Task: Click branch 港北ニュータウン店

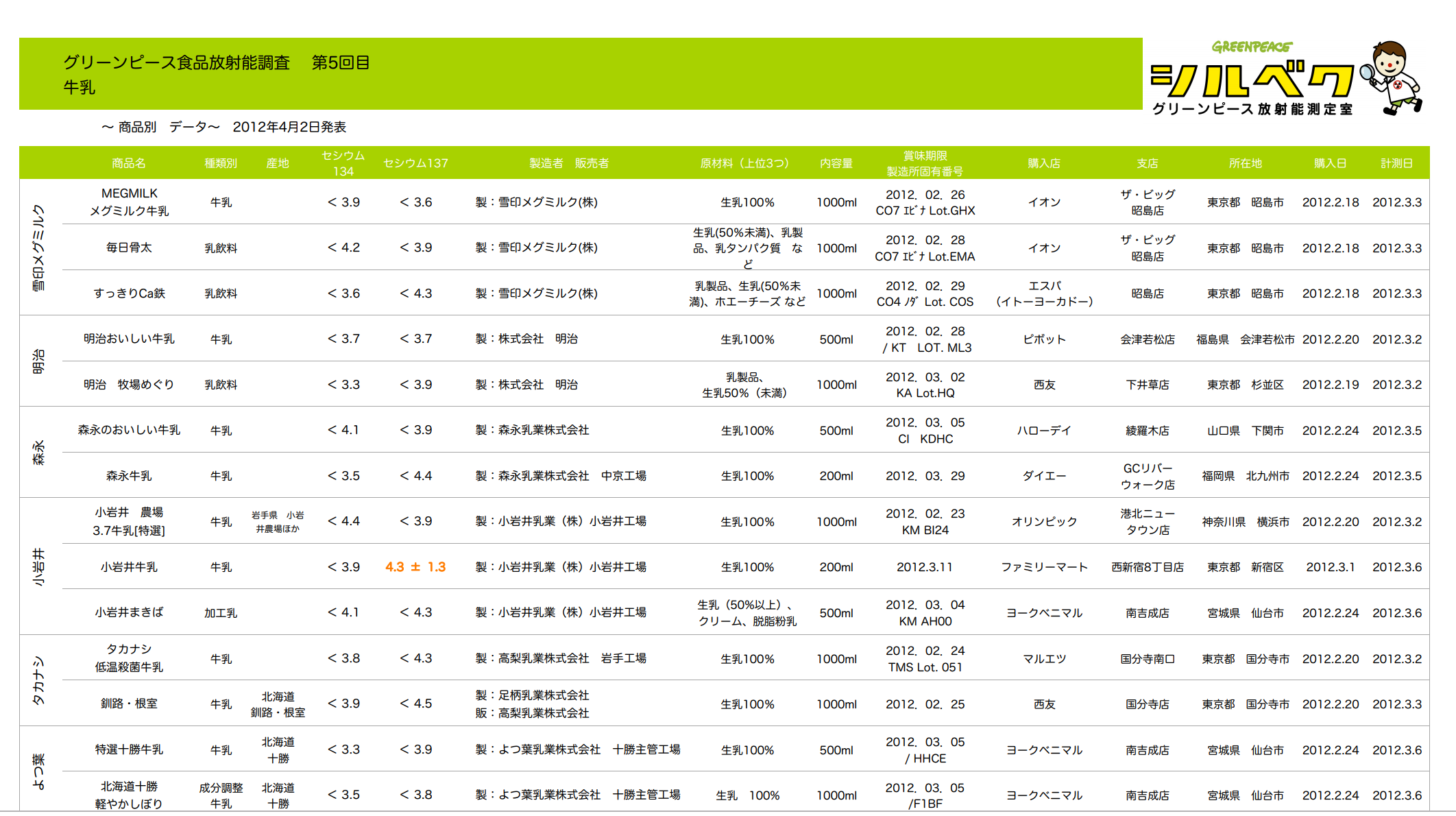Action: point(1148,522)
